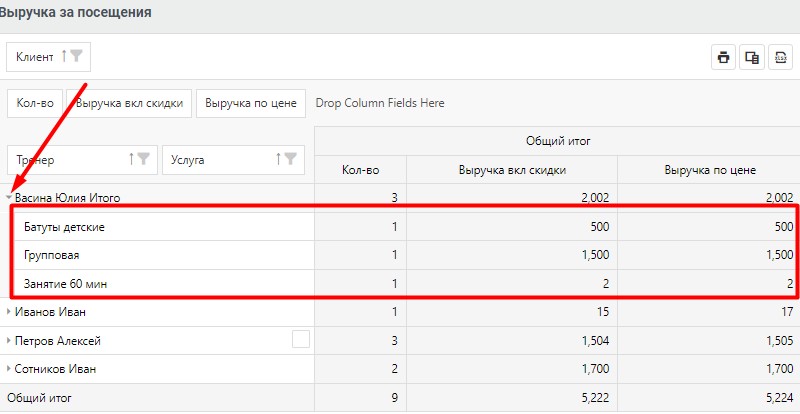
Task: Click the Услуга row field chip
Action: pyautogui.click(x=234, y=160)
